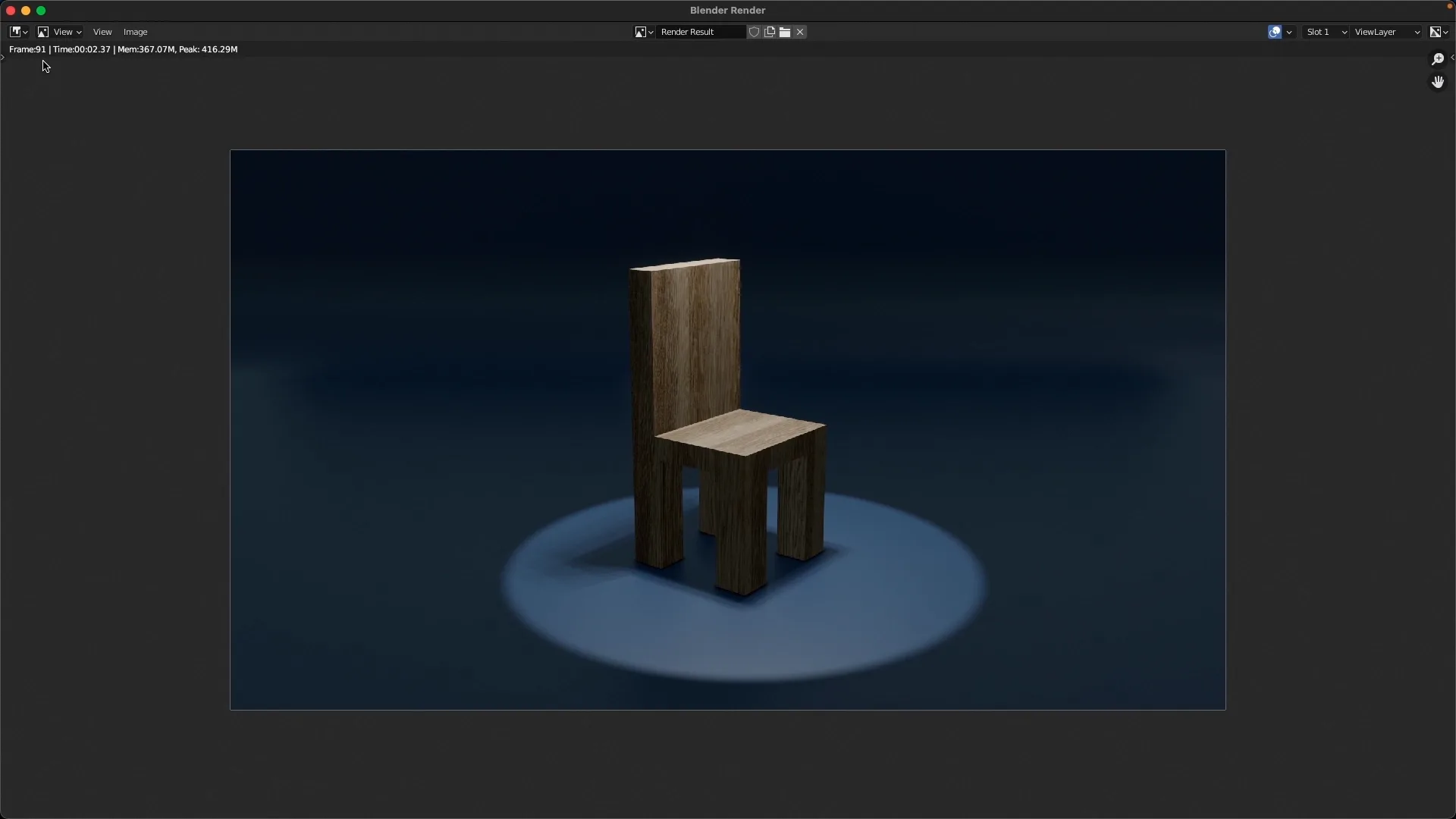Screen dimensions: 1456x819
Task: Click the zoom magnifier gizmo
Action: (1438, 59)
